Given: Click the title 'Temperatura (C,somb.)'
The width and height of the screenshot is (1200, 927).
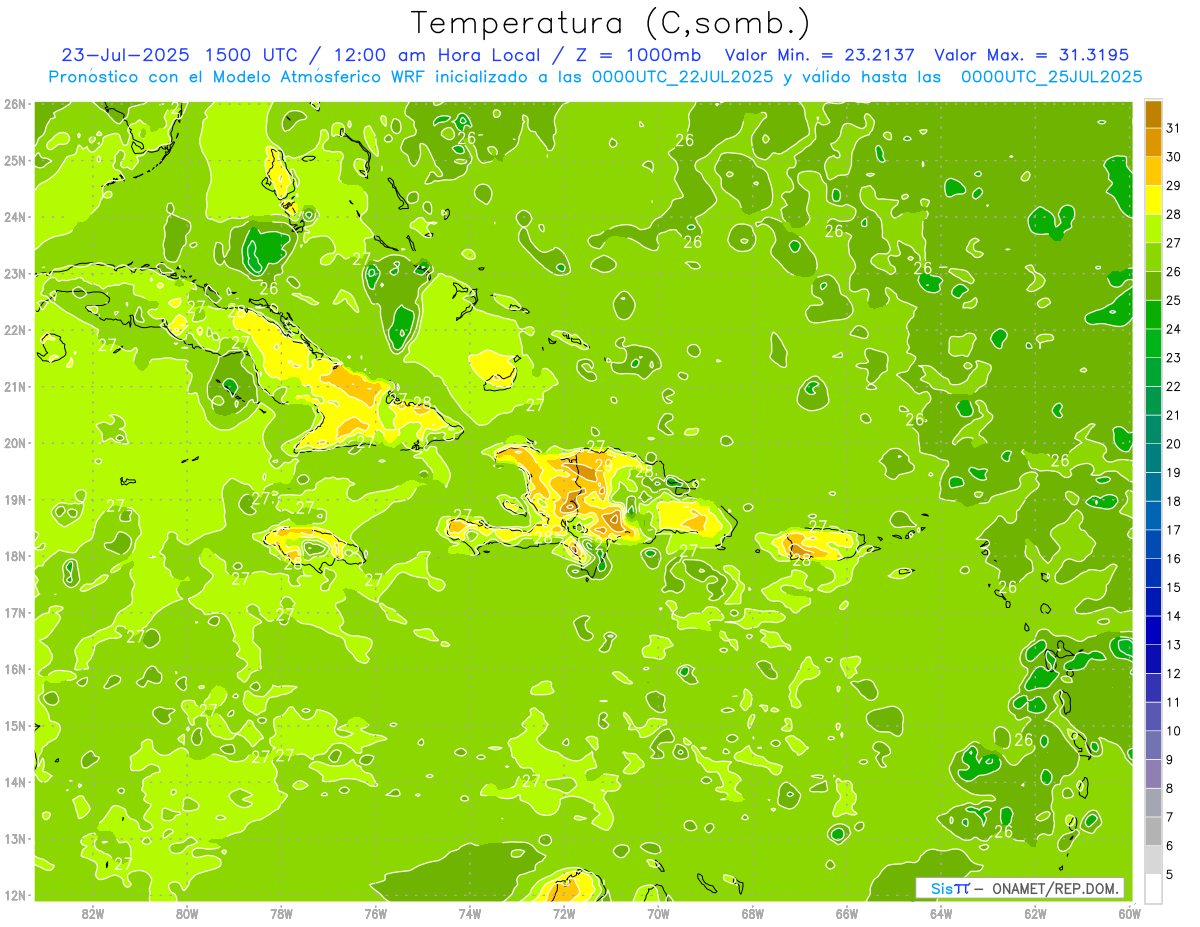Looking at the screenshot, I should (x=611, y=23).
